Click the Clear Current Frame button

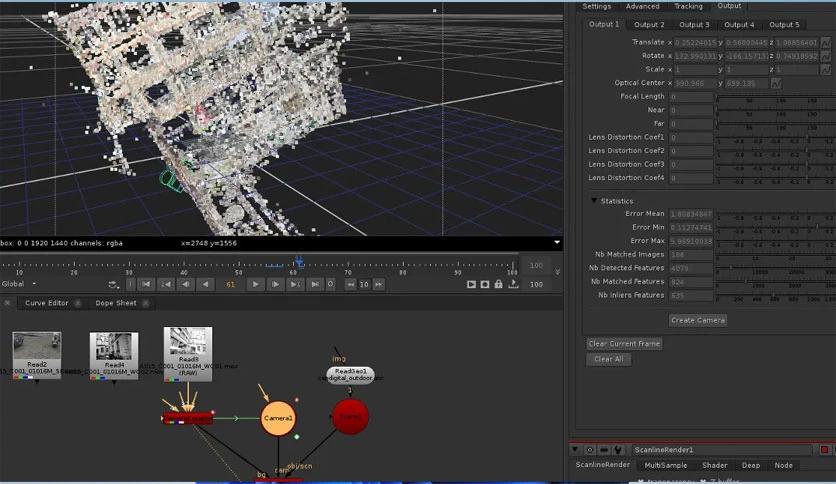point(624,344)
